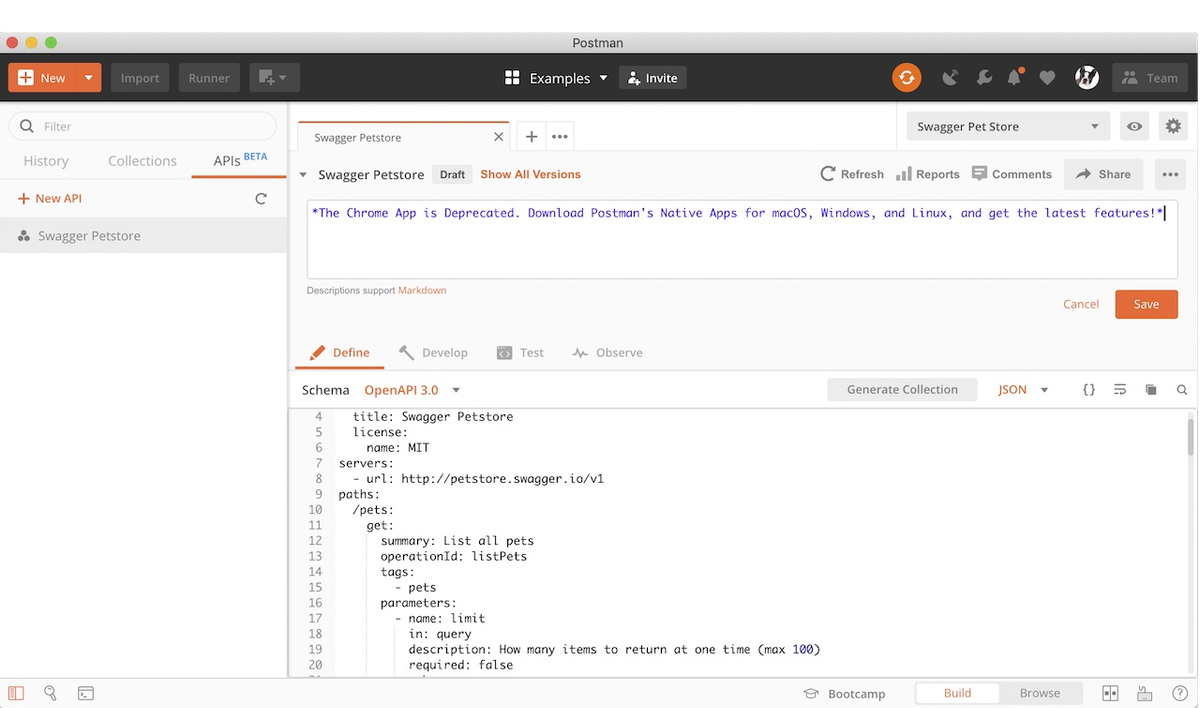
Task: Search within the schema editor
Action: pyautogui.click(x=1181, y=390)
